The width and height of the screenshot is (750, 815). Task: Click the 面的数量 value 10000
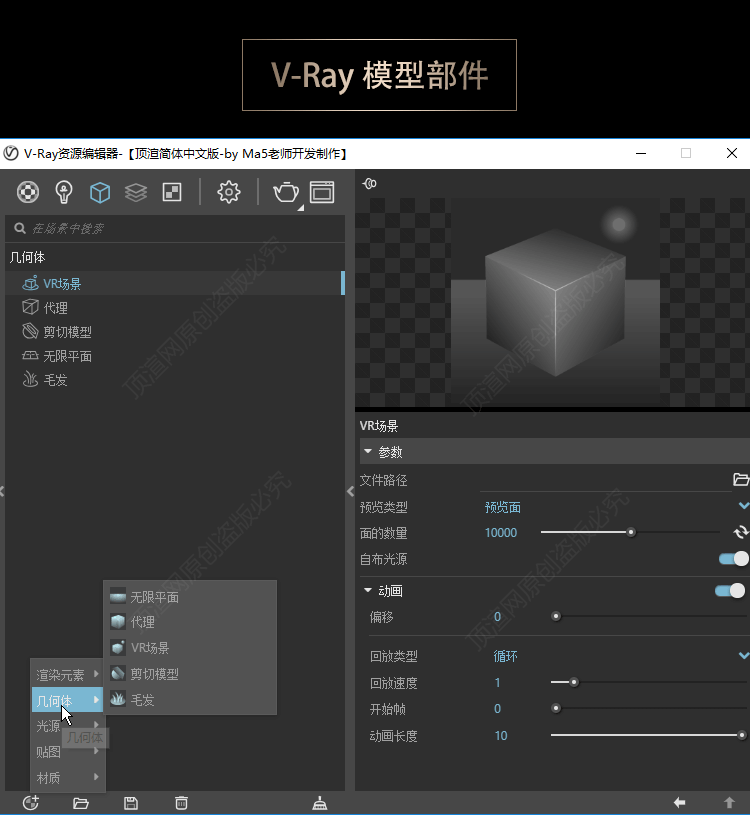click(x=501, y=533)
